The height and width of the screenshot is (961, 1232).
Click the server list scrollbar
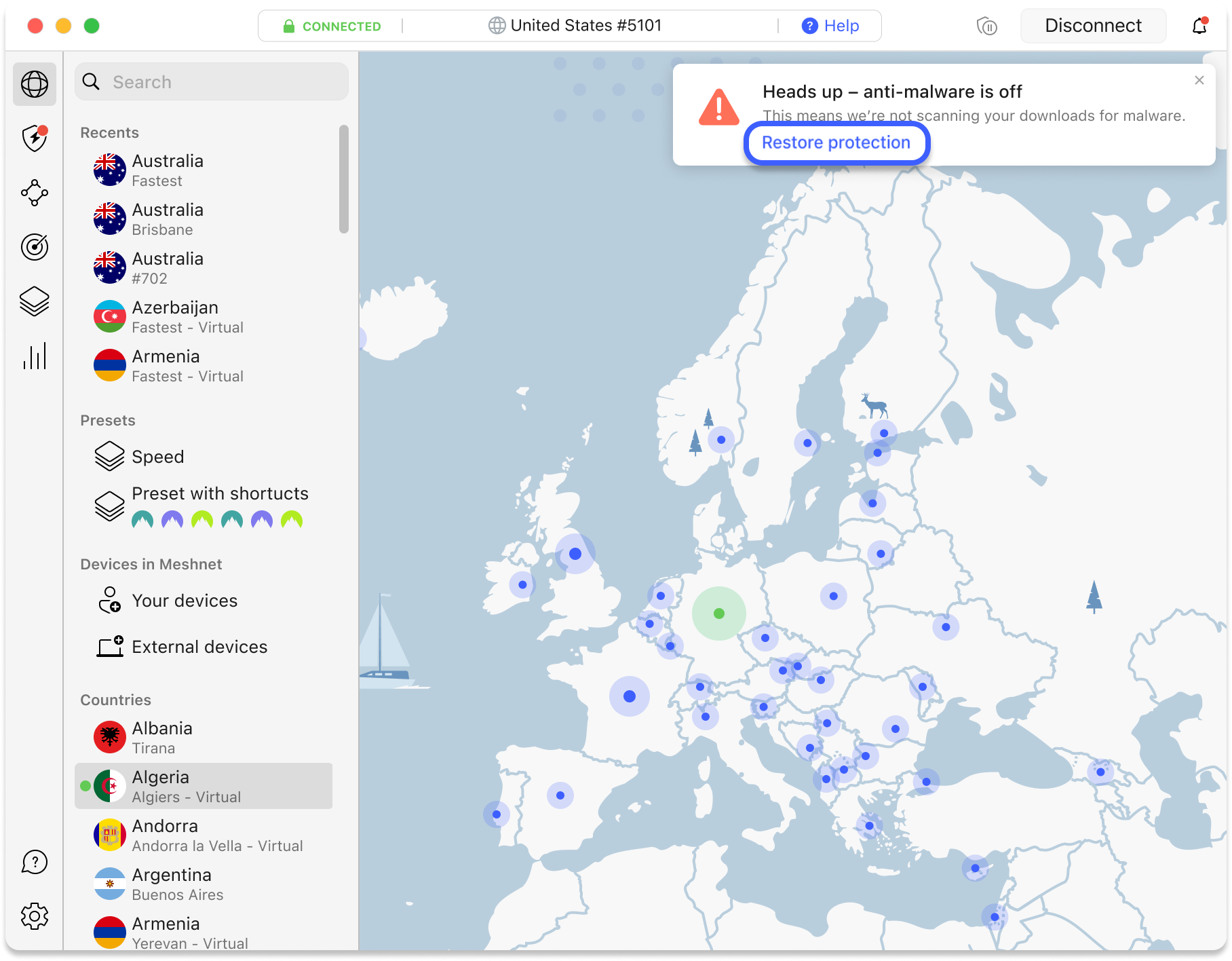(344, 179)
